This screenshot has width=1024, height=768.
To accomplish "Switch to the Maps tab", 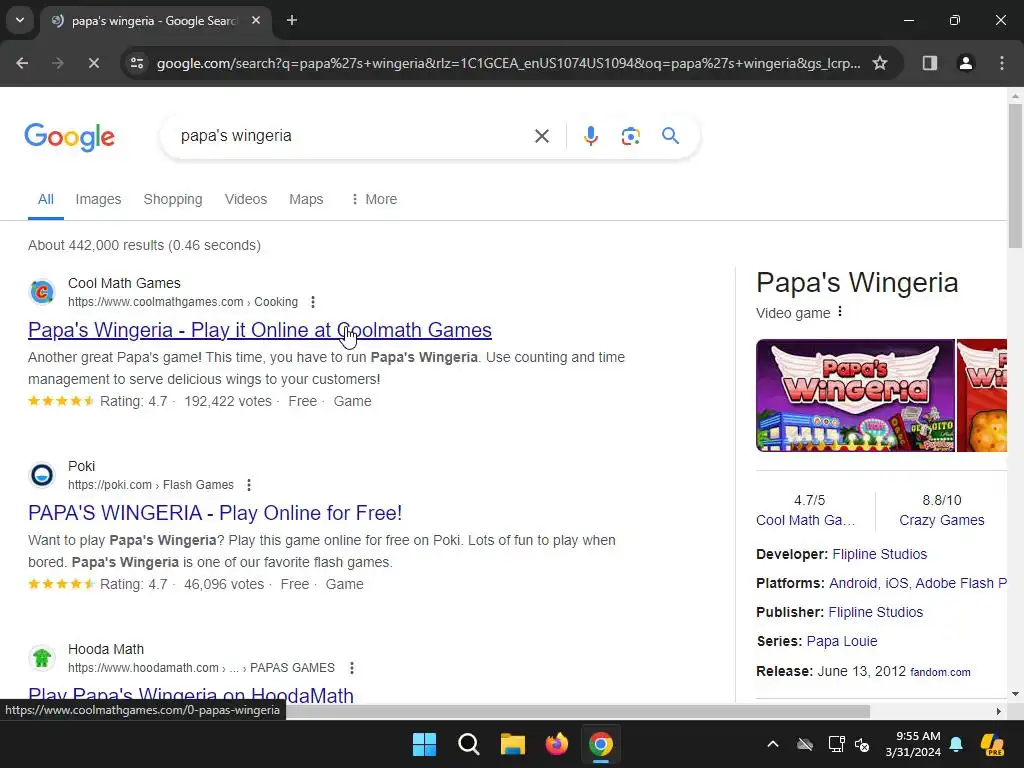I will tap(306, 199).
